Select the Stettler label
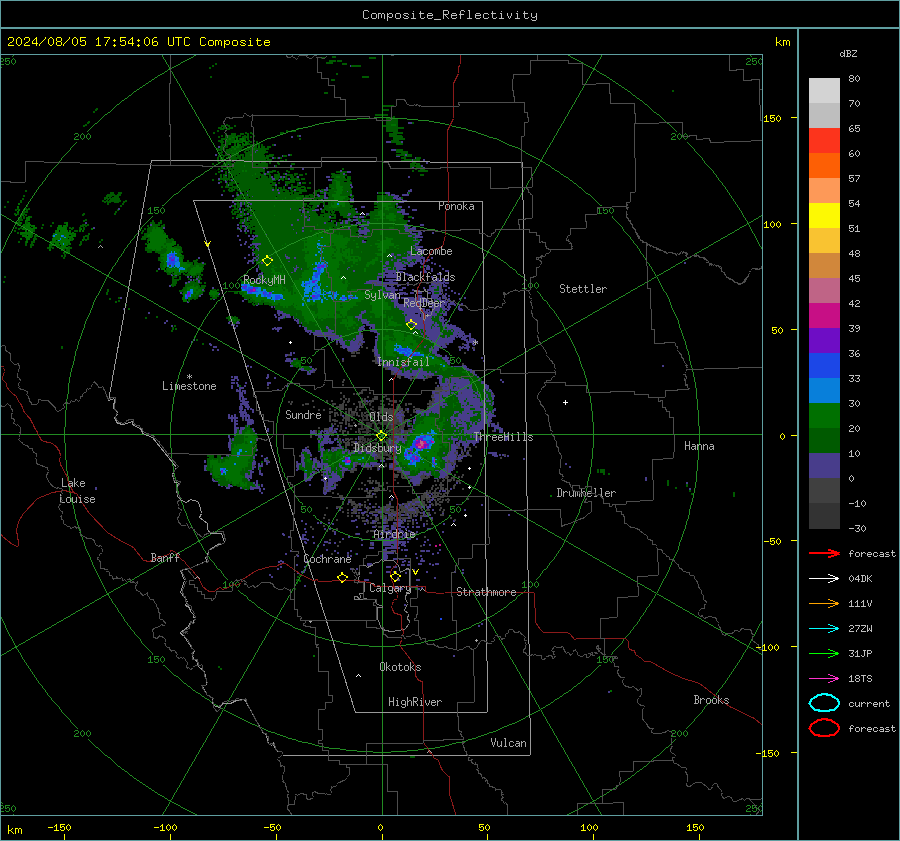900x841 pixels. pos(583,289)
